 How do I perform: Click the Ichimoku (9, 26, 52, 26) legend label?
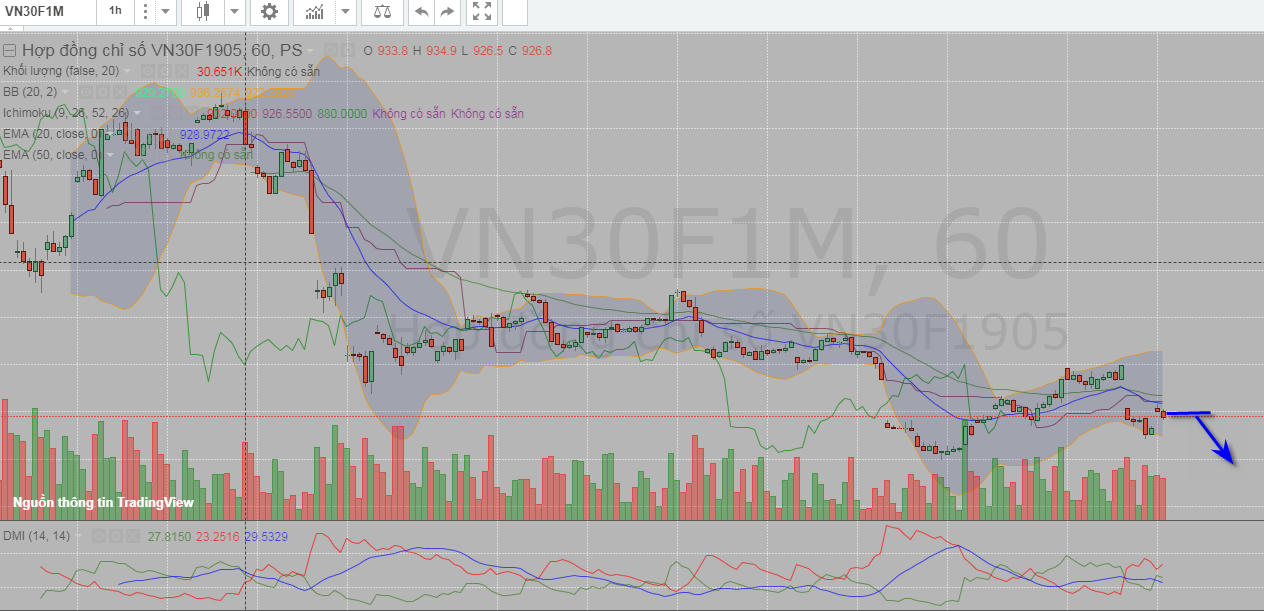(x=66, y=113)
